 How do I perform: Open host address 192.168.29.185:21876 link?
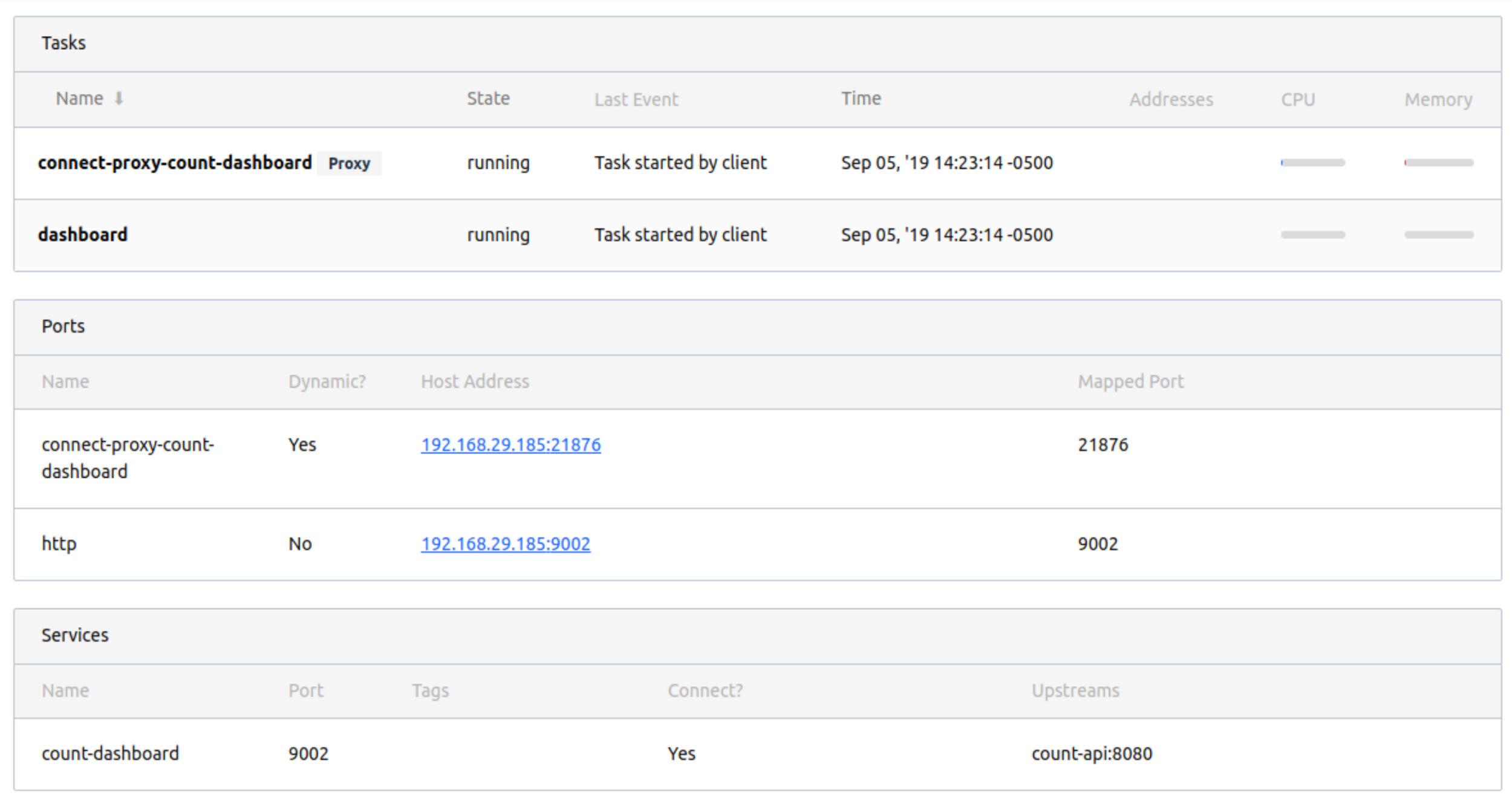510,445
